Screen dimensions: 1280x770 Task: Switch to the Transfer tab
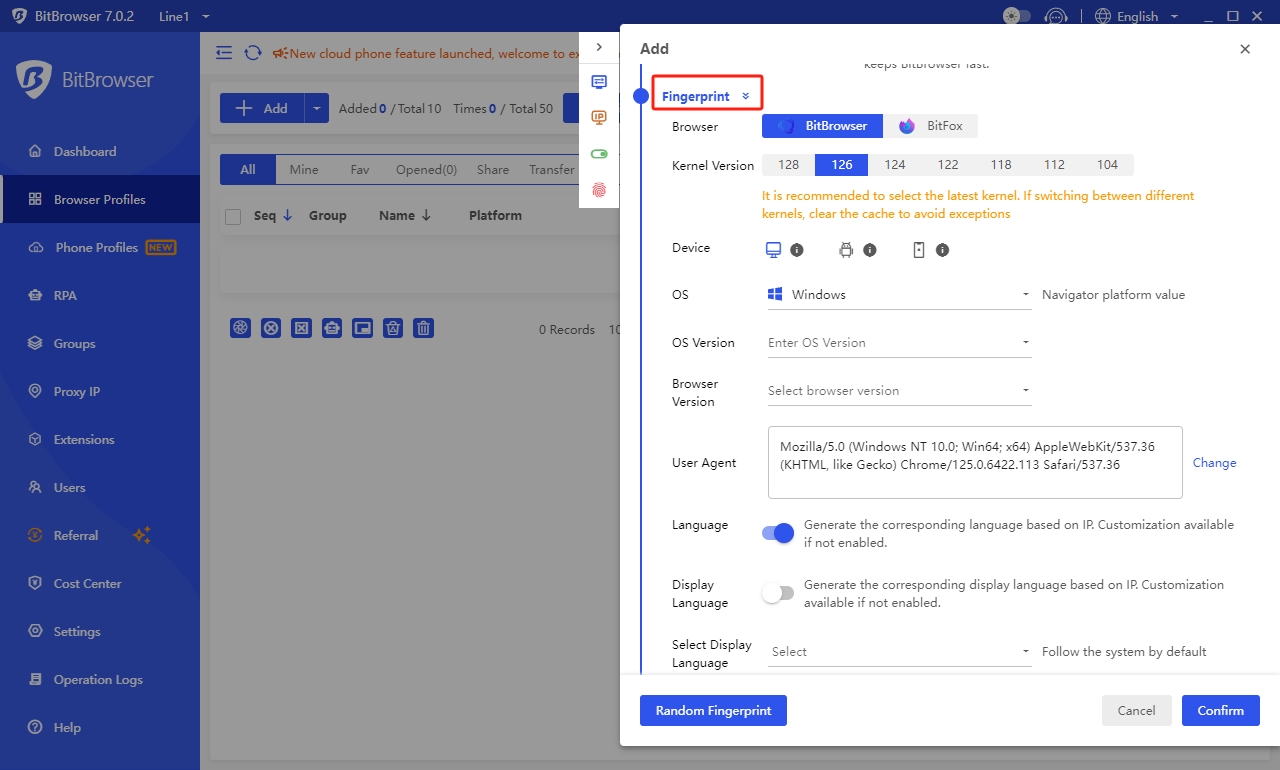pyautogui.click(x=552, y=170)
